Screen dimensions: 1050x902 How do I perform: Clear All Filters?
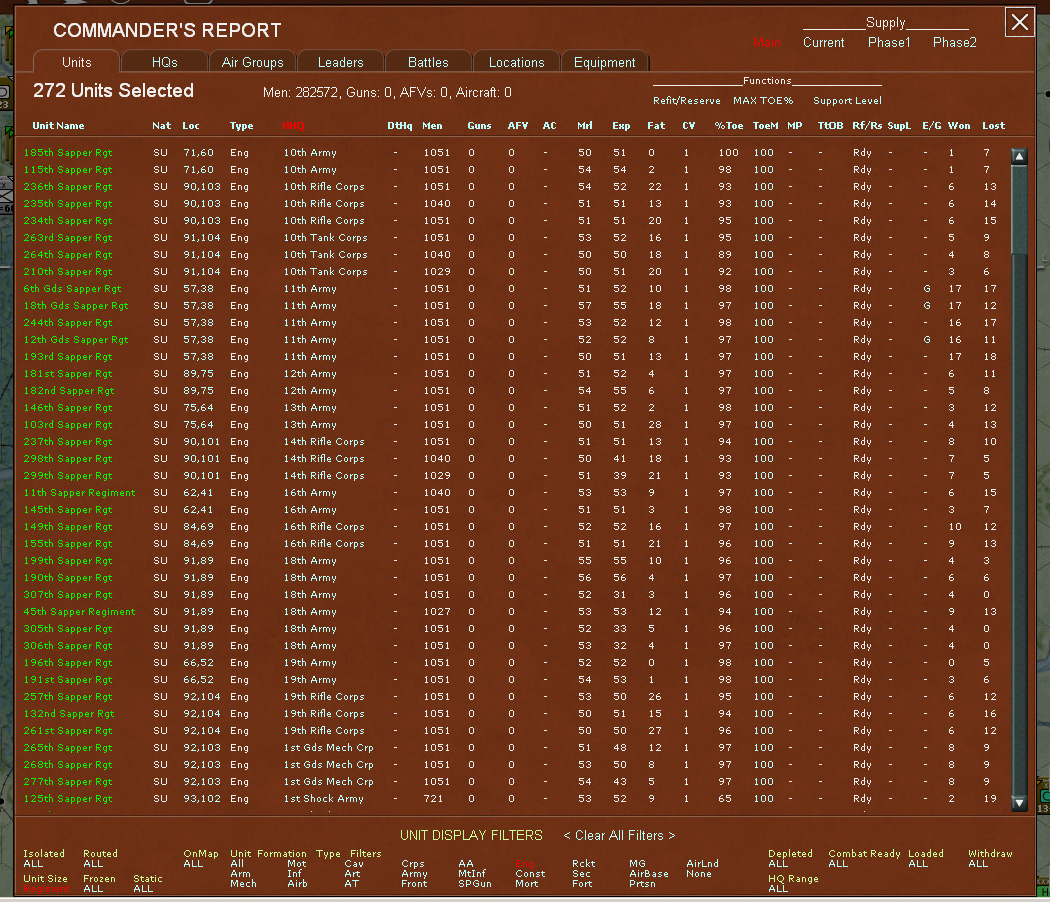[619, 836]
